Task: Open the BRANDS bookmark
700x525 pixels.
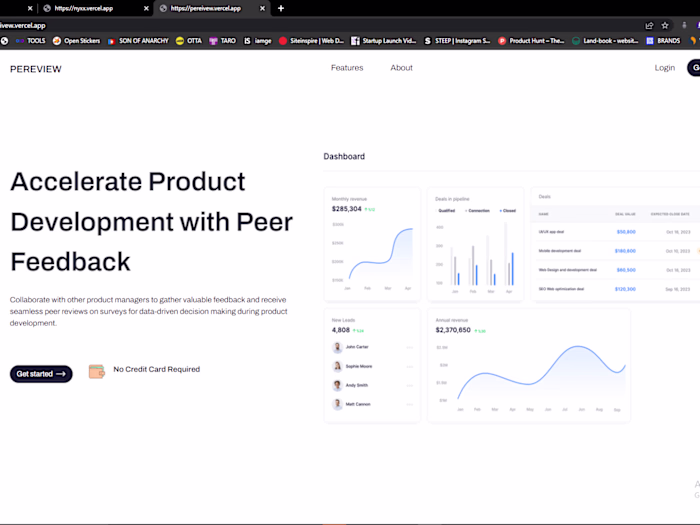Action: pyautogui.click(x=663, y=41)
